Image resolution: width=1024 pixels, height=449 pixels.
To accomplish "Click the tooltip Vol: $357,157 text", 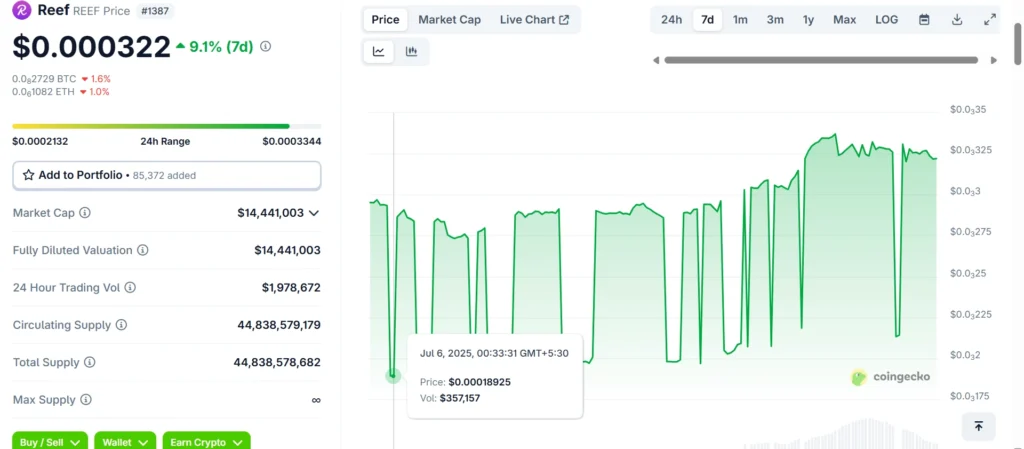I will point(450,397).
